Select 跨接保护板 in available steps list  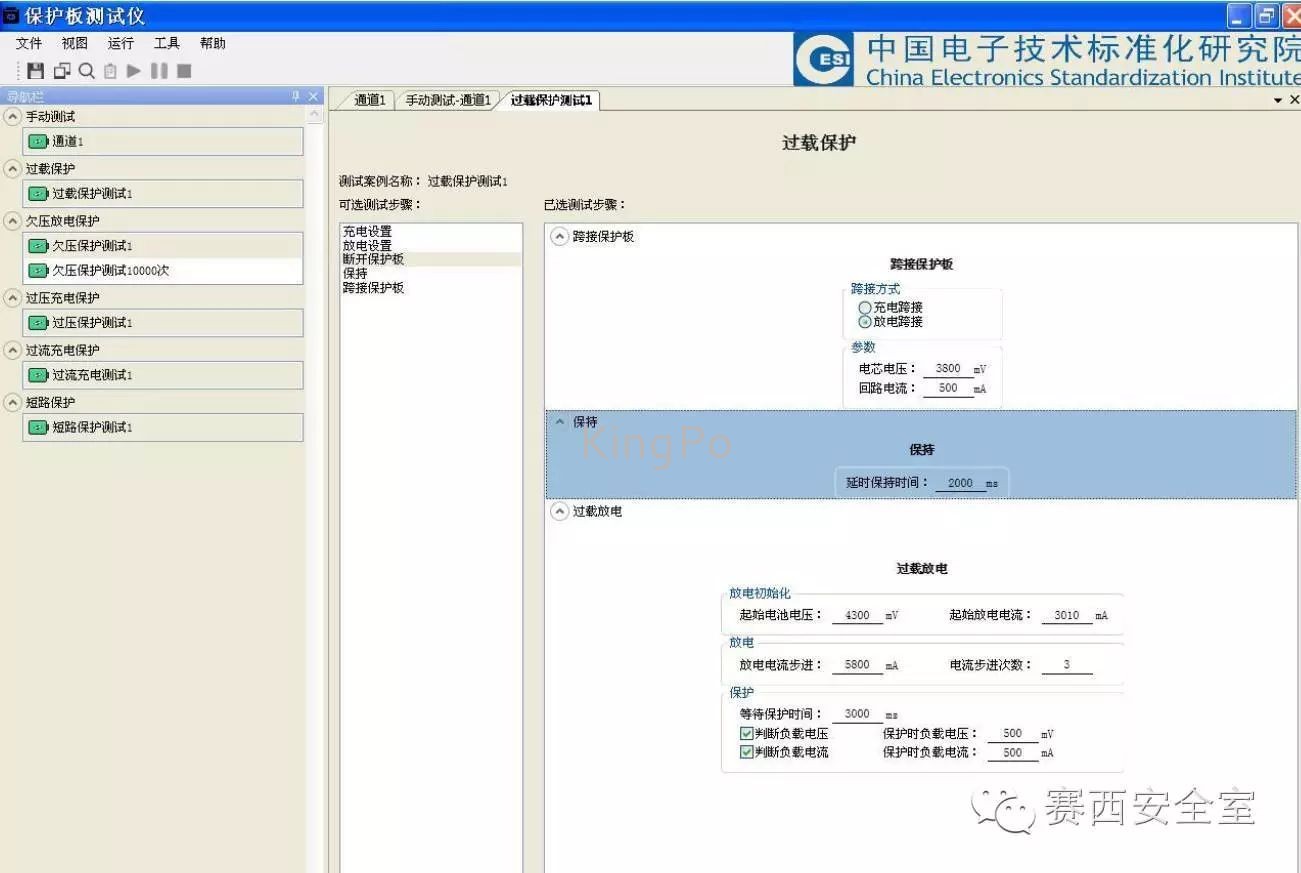tap(431, 287)
